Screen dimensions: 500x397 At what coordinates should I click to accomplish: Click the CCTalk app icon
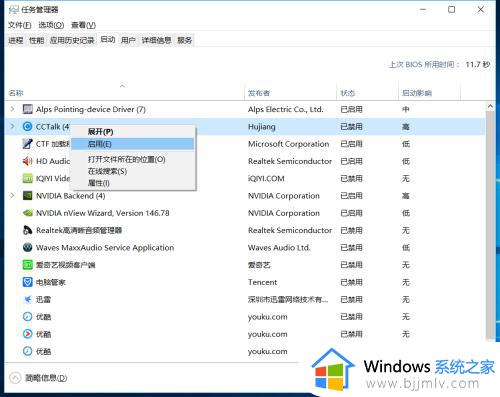27,126
